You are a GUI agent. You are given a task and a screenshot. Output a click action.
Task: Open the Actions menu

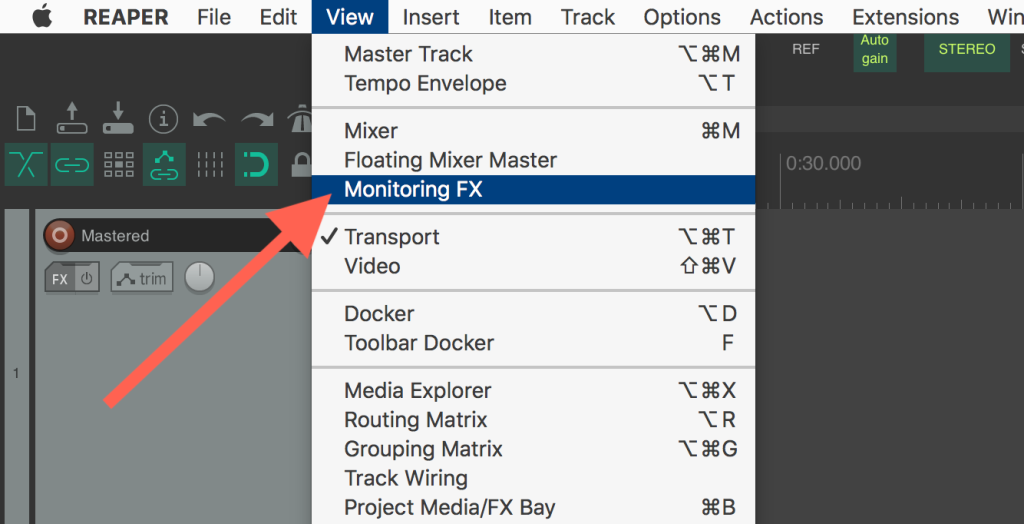click(x=787, y=17)
